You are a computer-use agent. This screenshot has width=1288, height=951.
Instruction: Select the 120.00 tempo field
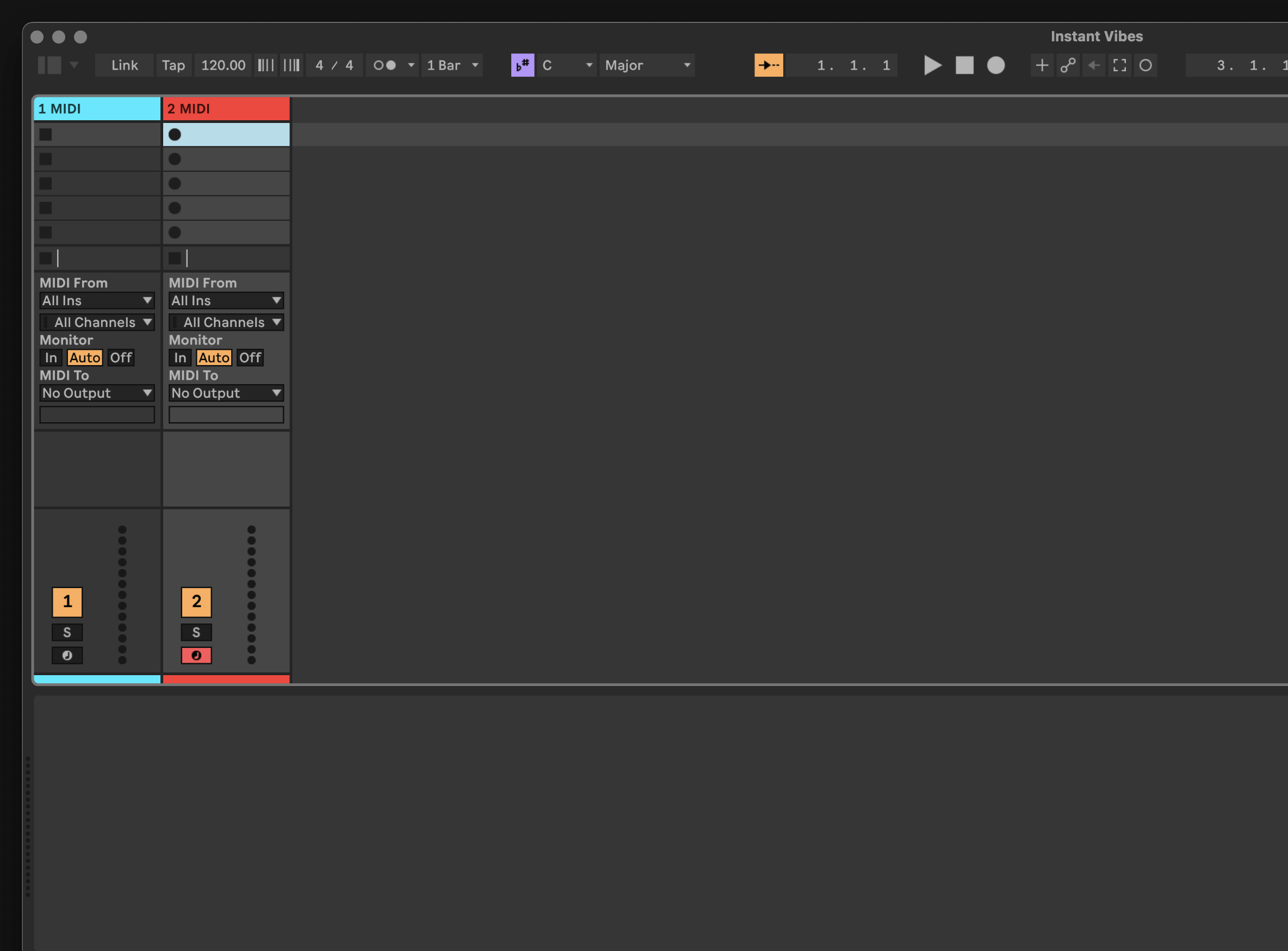tap(224, 65)
